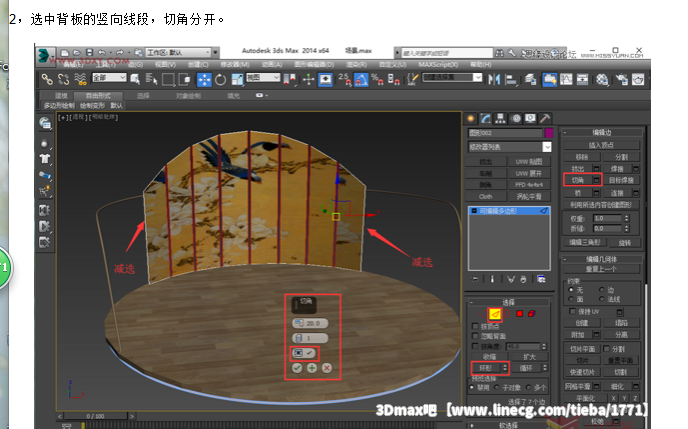Click the Select Object cursor icon
The width and height of the screenshot is (688, 429).
tap(136, 79)
